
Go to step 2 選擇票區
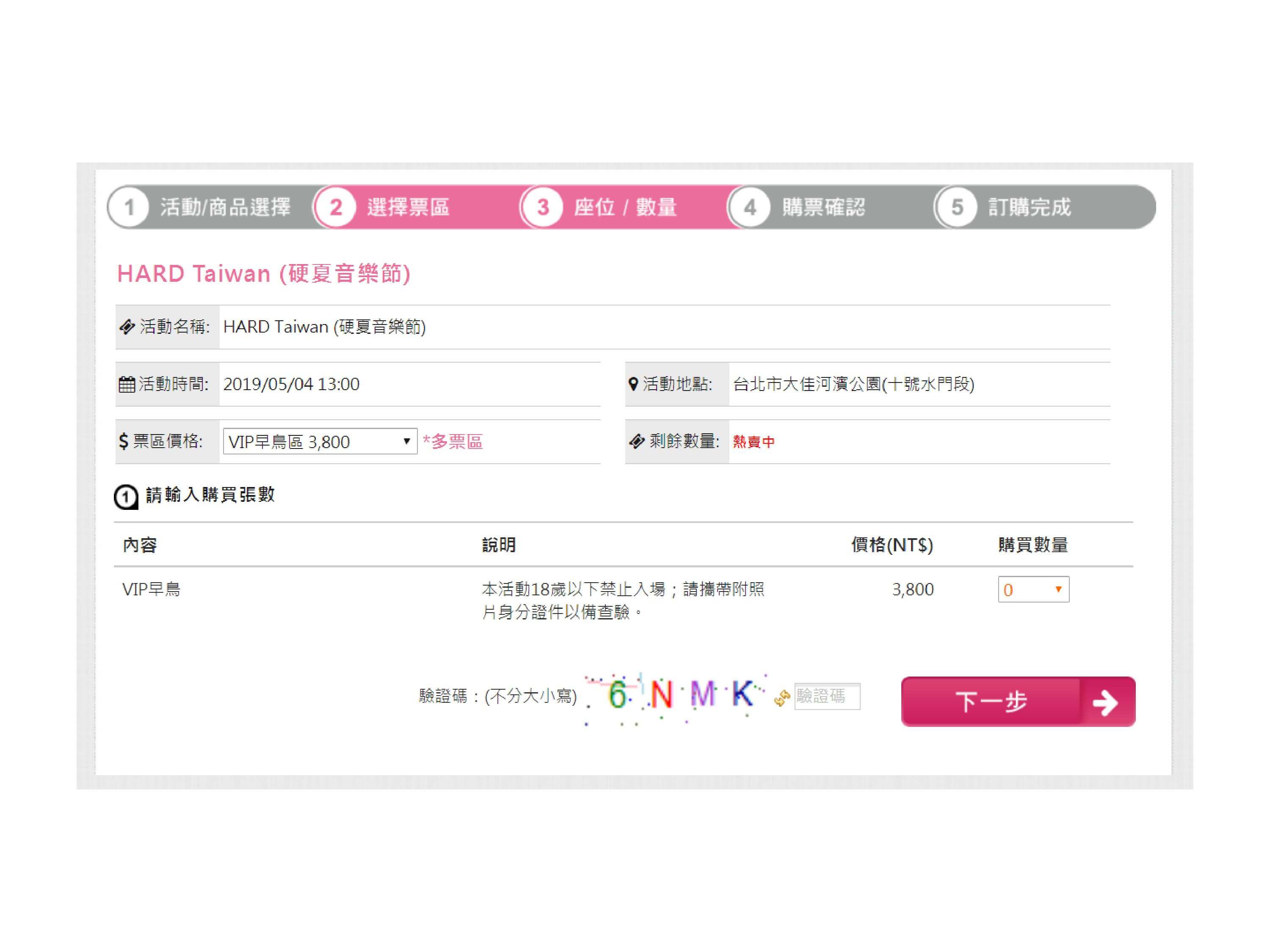(408, 207)
